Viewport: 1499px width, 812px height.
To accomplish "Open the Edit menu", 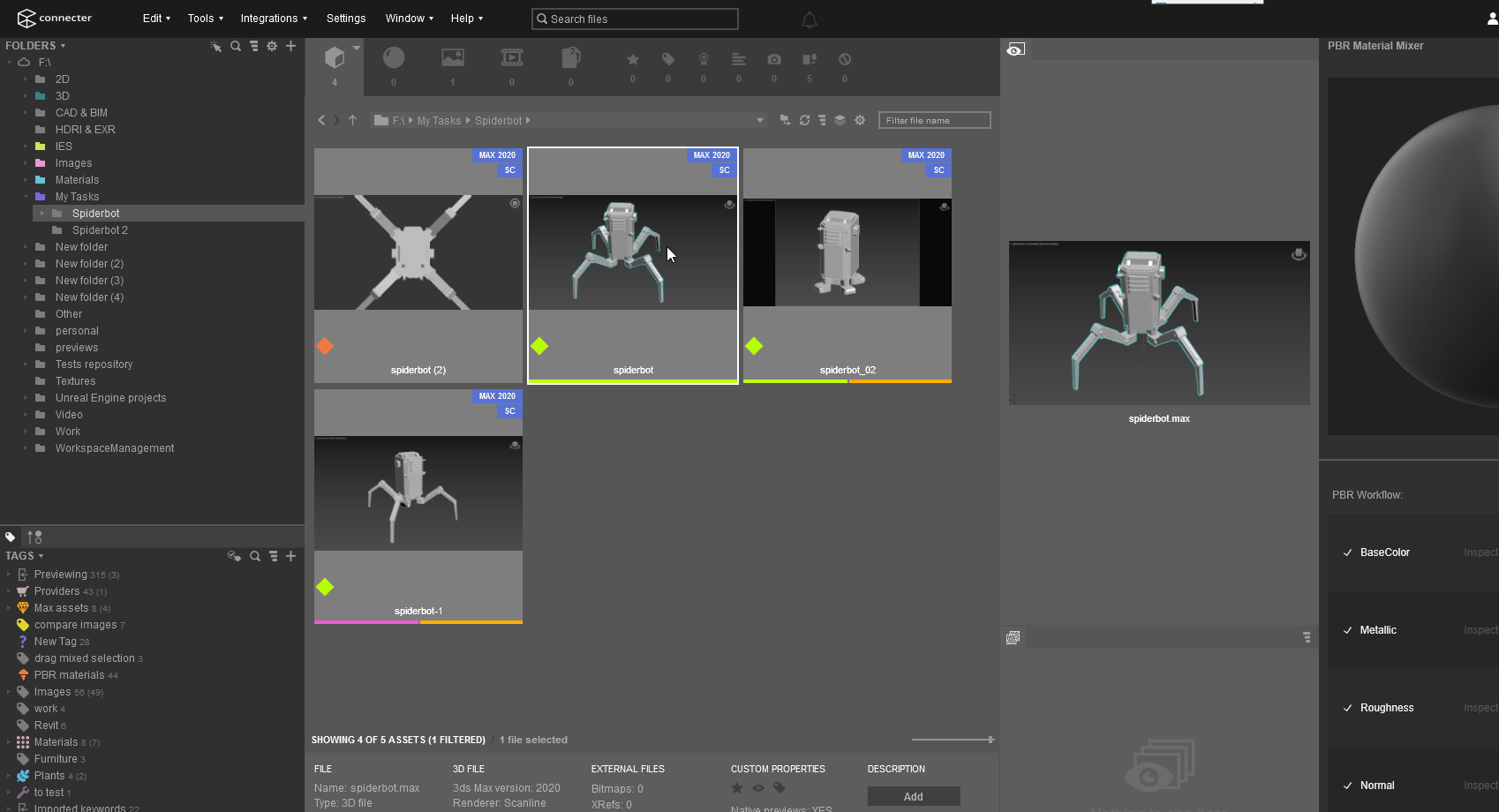I will click(156, 19).
